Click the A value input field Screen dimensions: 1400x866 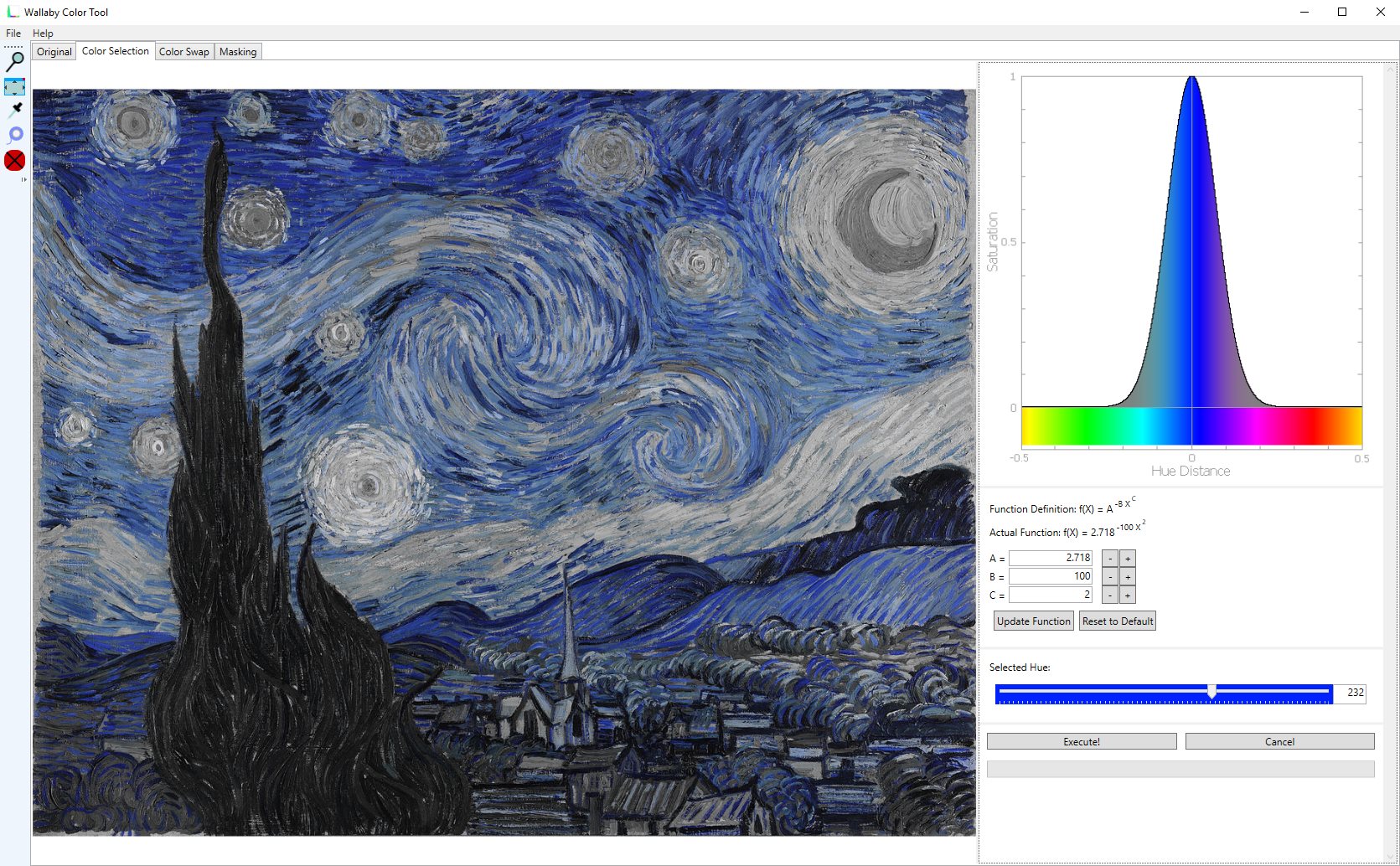tap(1051, 558)
